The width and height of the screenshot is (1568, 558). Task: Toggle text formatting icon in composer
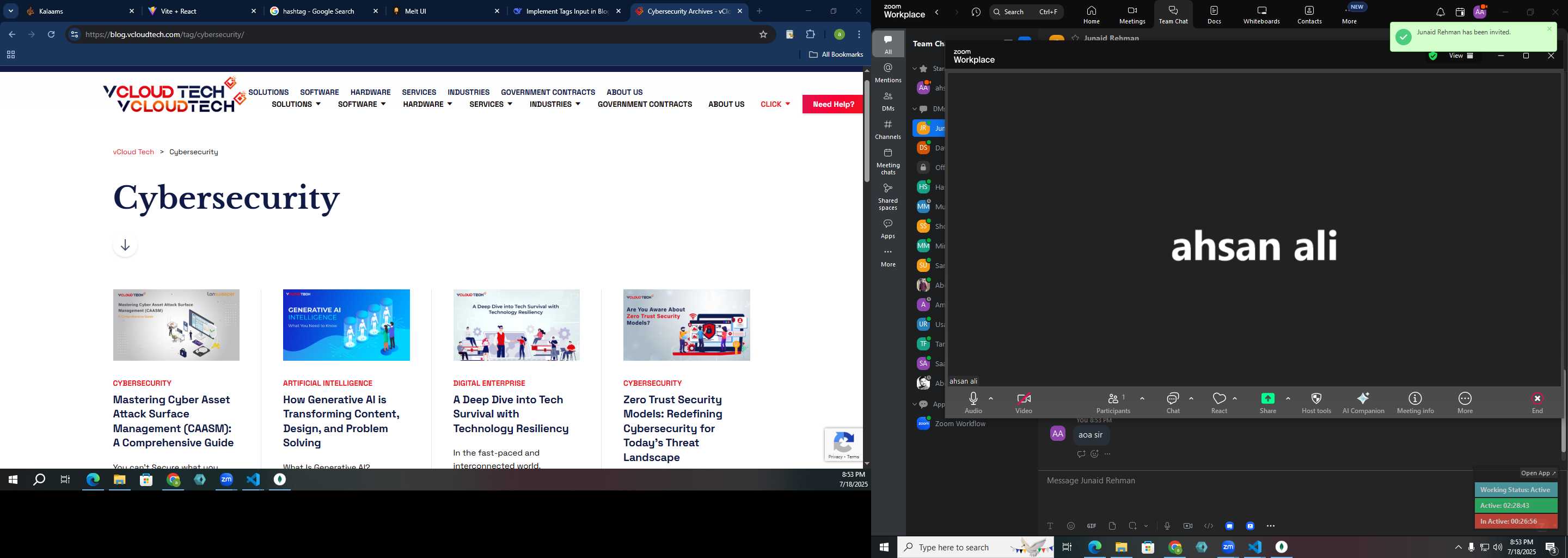(1050, 526)
